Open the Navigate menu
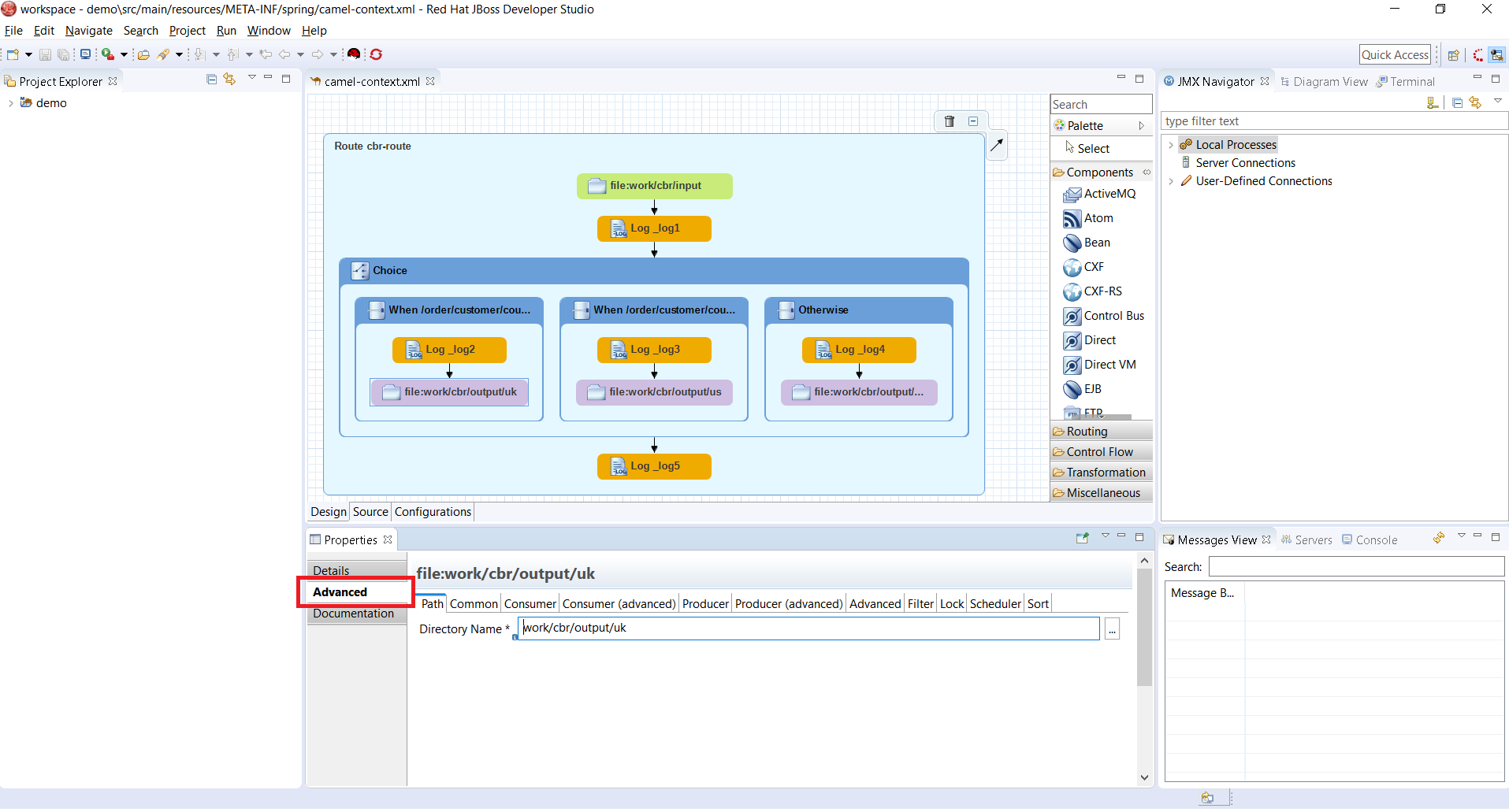 [x=88, y=31]
